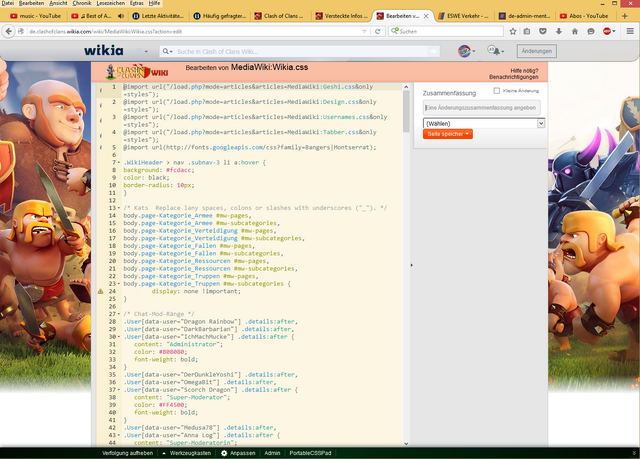The image size is (640, 459).
Task: Click the Firefox back arrow button
Action: pyautogui.click(x=9, y=31)
